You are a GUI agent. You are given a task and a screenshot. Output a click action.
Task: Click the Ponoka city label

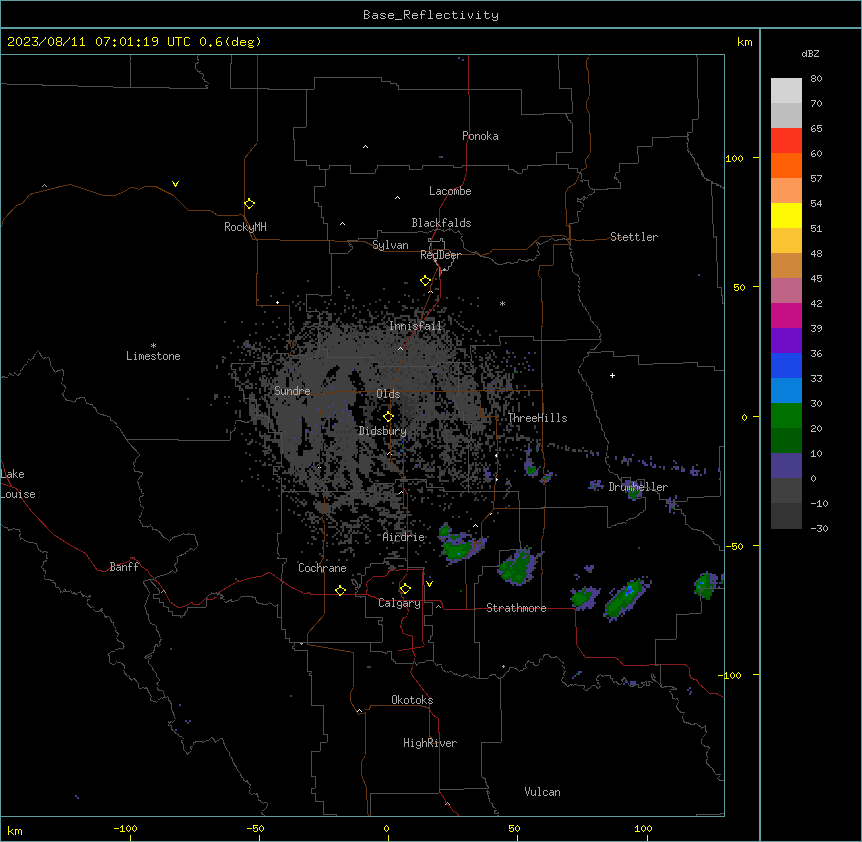480,136
